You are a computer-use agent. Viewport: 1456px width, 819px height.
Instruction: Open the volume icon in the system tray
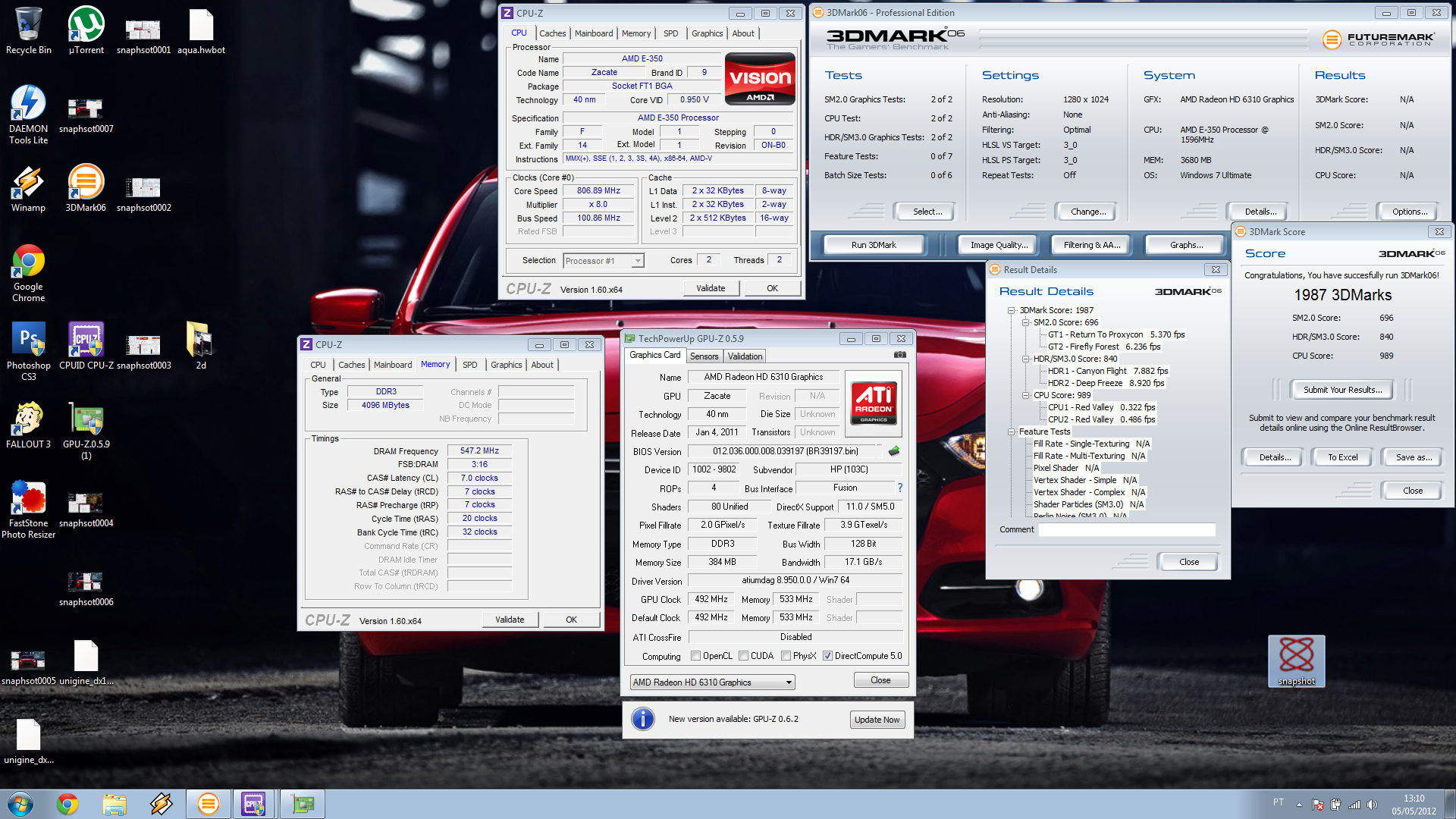(1372, 805)
